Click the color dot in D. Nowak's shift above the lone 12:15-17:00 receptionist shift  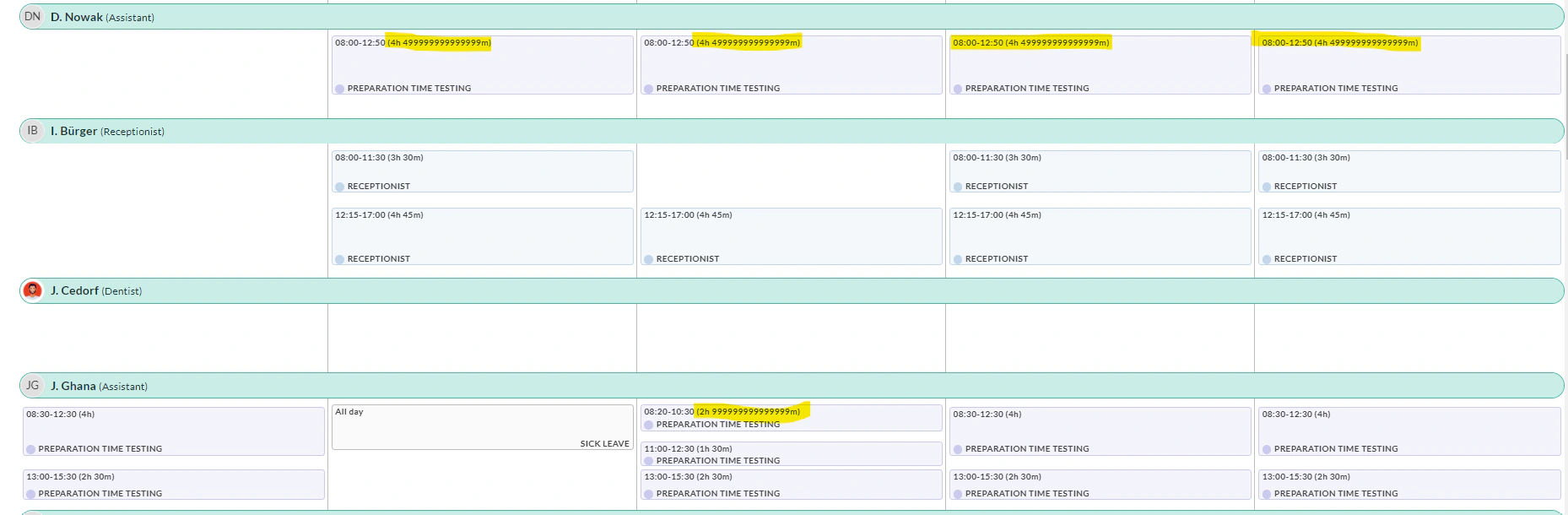[x=649, y=89]
